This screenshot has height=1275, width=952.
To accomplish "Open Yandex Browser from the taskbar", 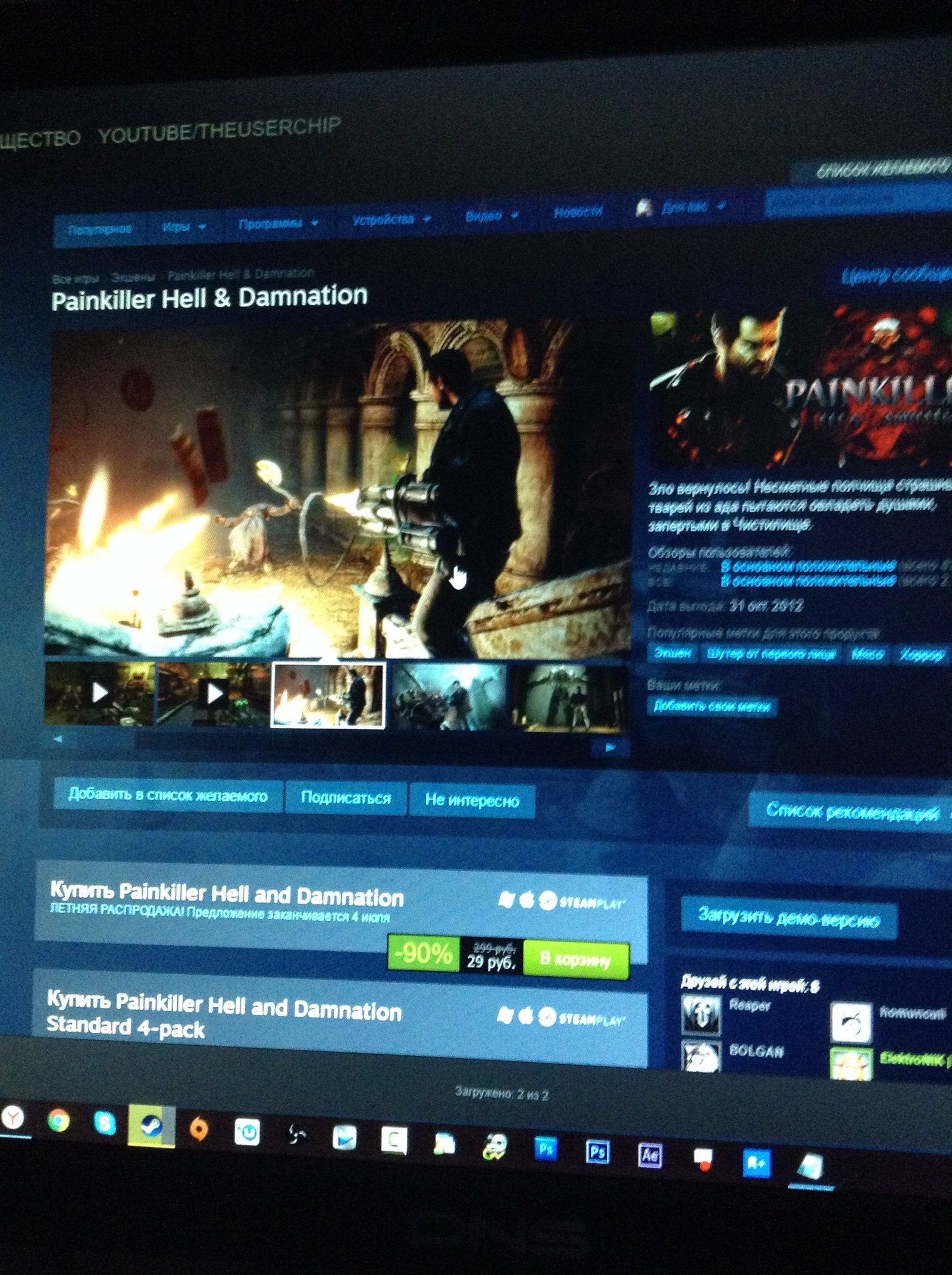I will 12,1118.
